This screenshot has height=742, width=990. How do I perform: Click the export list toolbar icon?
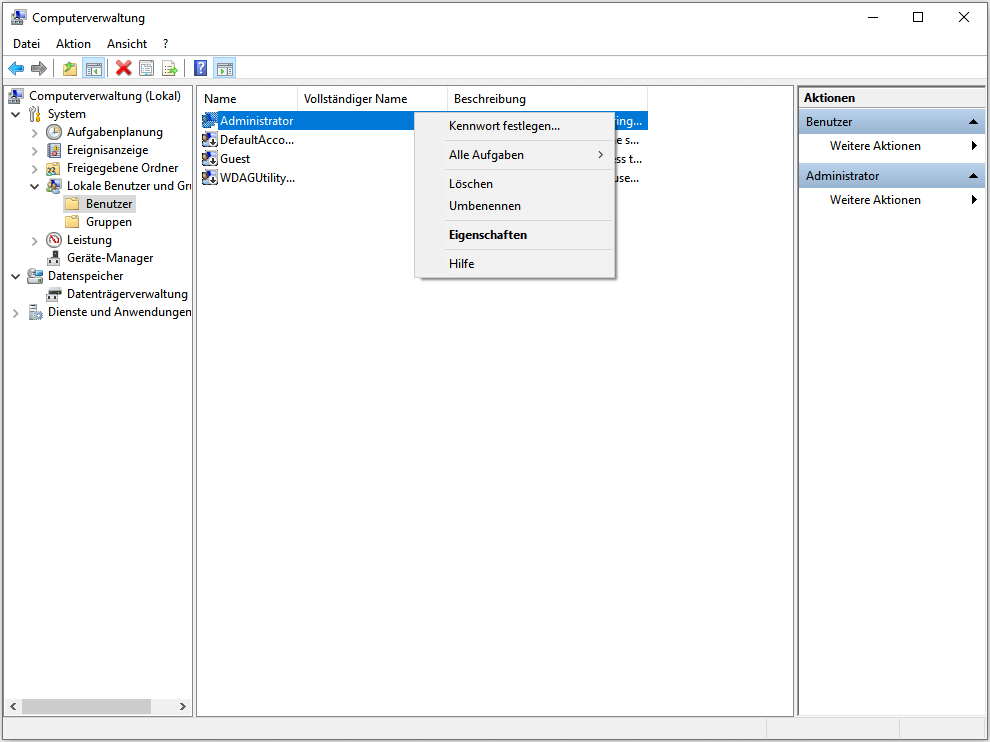pyautogui.click(x=170, y=68)
